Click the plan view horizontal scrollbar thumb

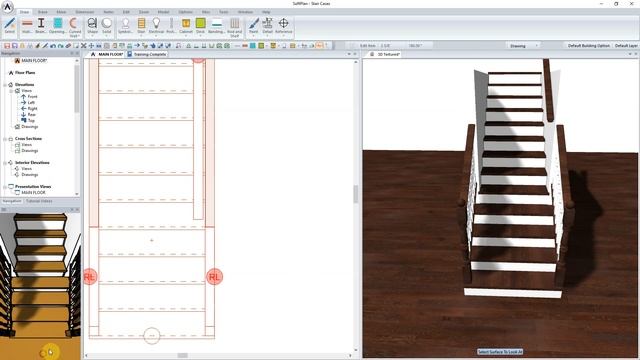[182, 356]
